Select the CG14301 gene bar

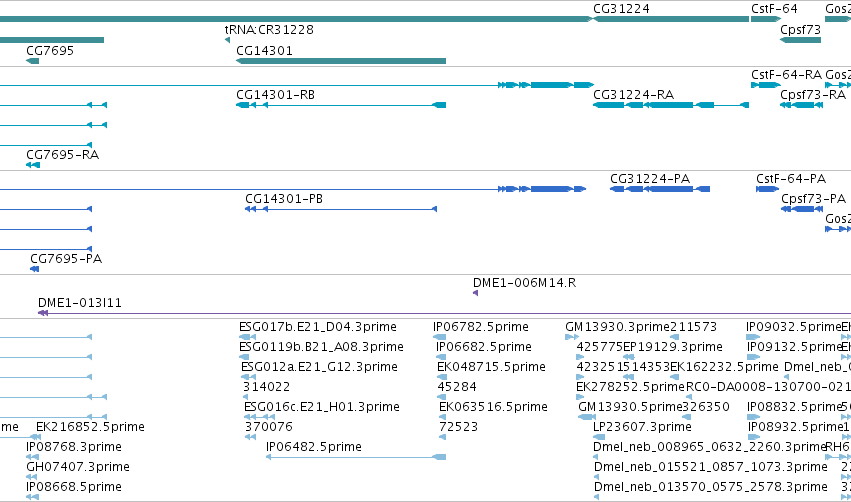[341, 61]
